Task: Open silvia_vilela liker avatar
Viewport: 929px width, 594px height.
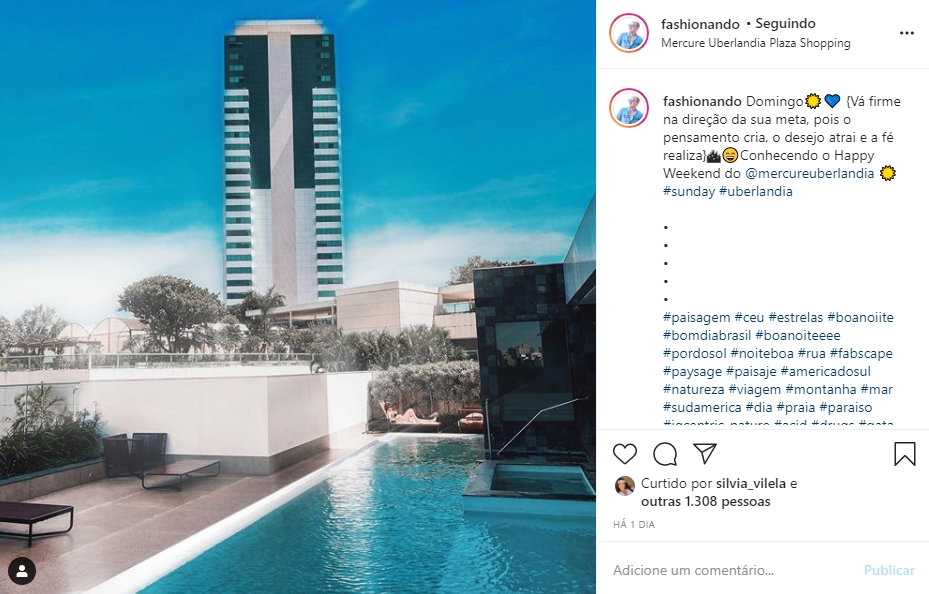Action: (x=624, y=485)
